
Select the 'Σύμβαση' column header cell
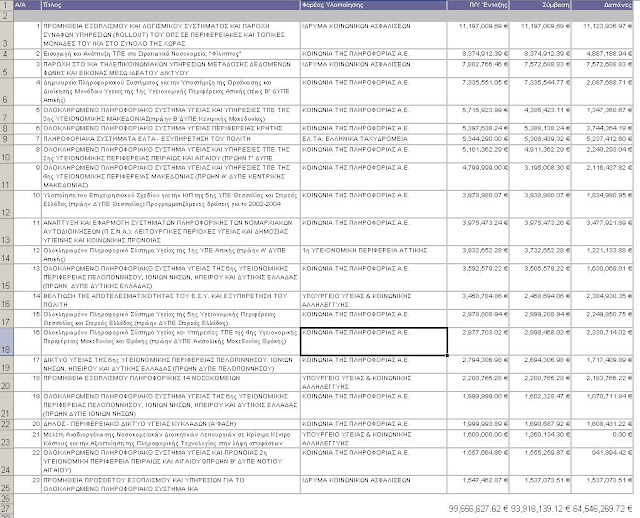tap(540, 5)
